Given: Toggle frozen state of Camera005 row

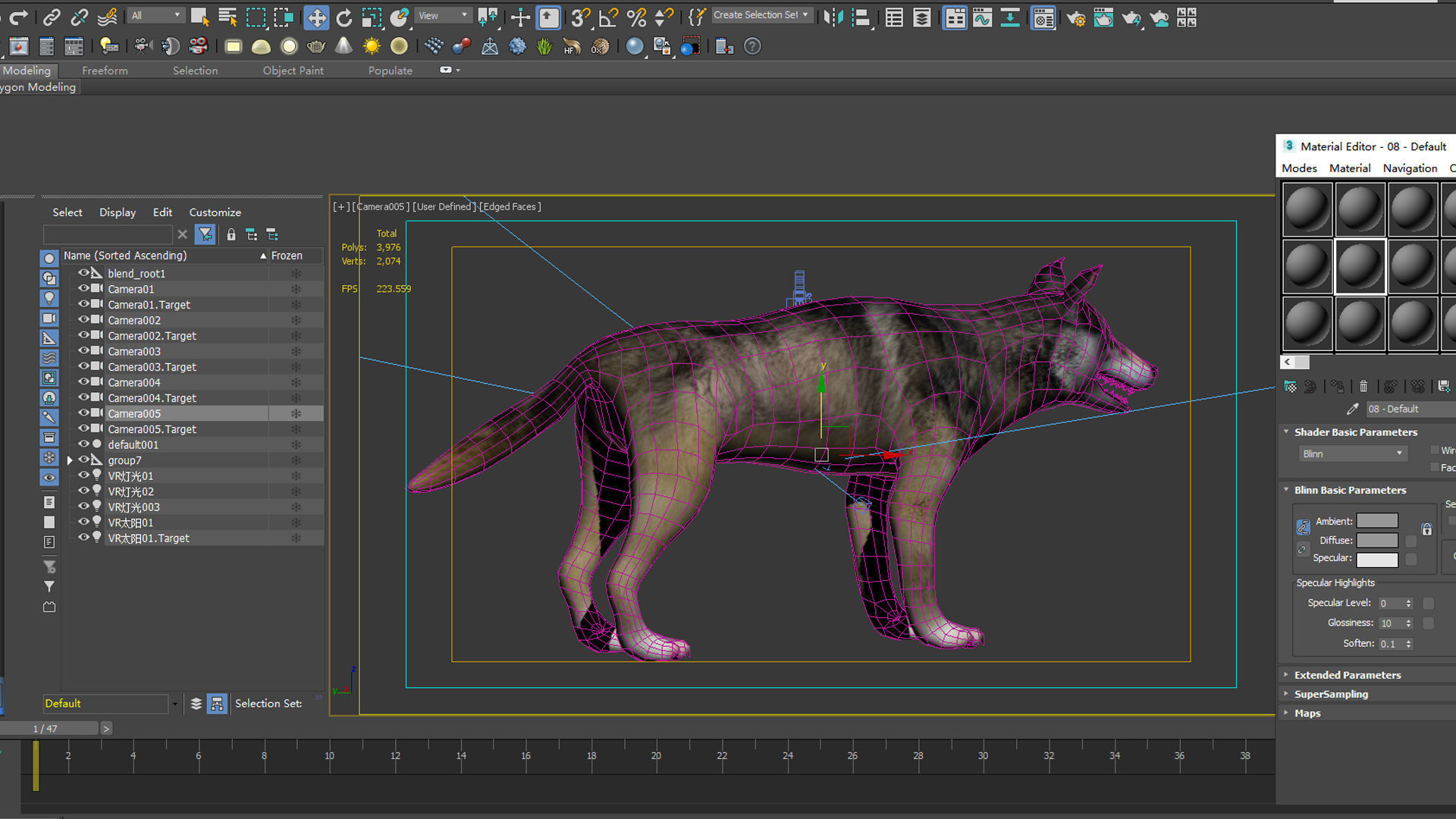Looking at the screenshot, I should (x=296, y=413).
